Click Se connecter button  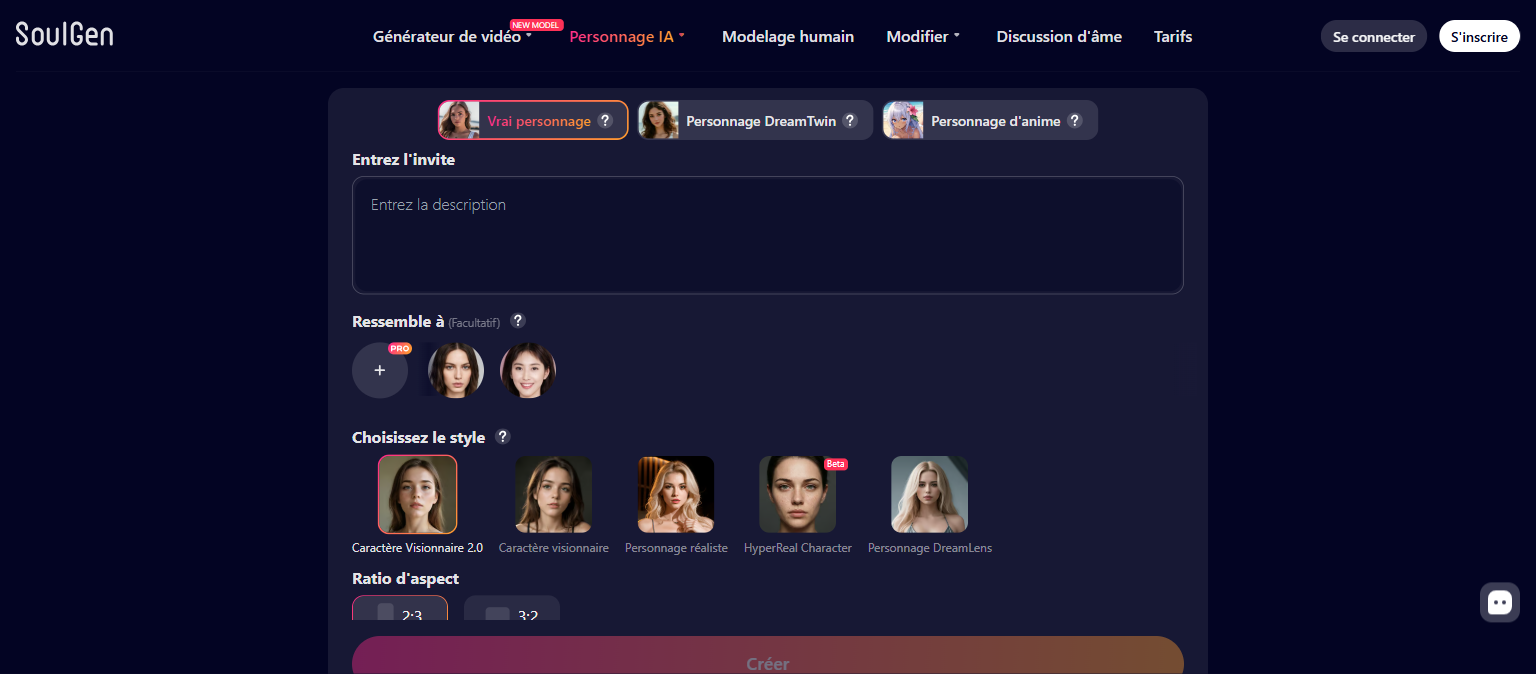pos(1374,36)
